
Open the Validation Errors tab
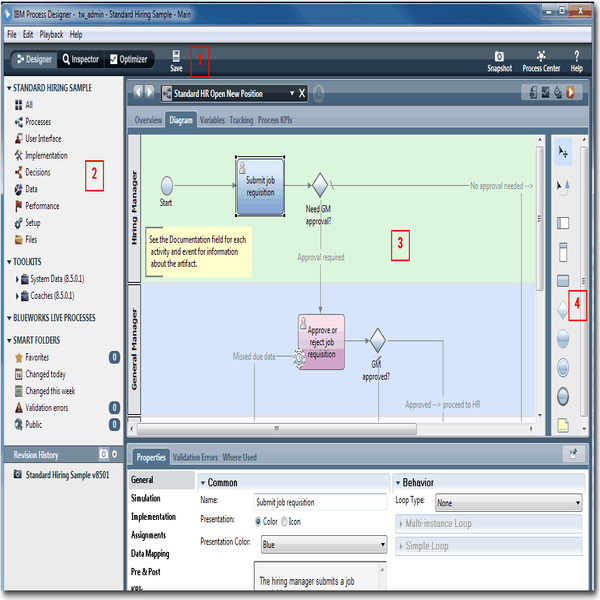[x=194, y=458]
